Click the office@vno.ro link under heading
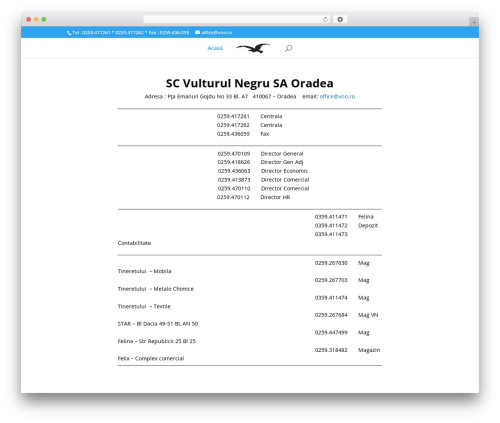 (337, 96)
